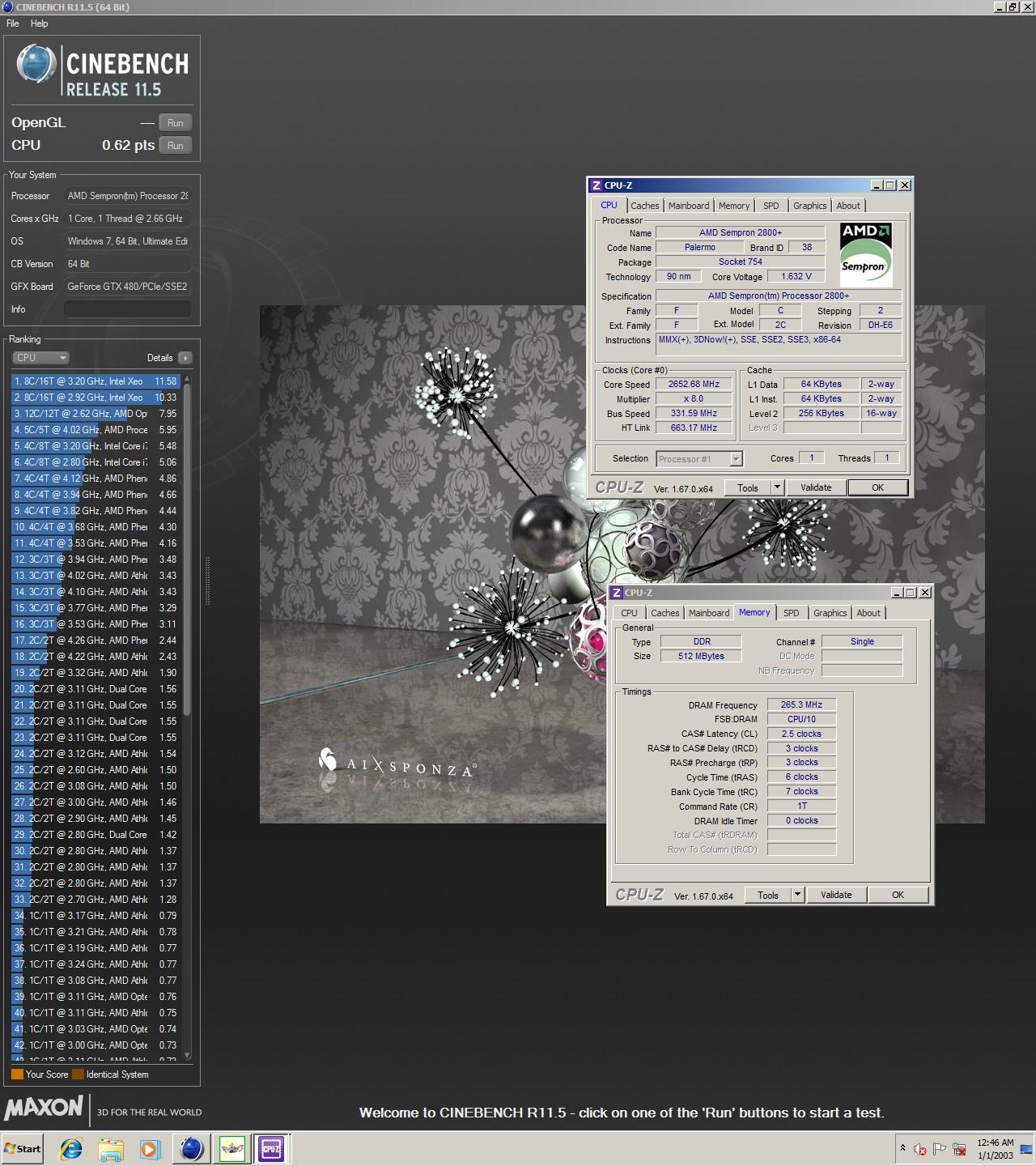This screenshot has height=1166, width=1036.
Task: Minimize the upper CPU-Z window
Action: (x=877, y=185)
